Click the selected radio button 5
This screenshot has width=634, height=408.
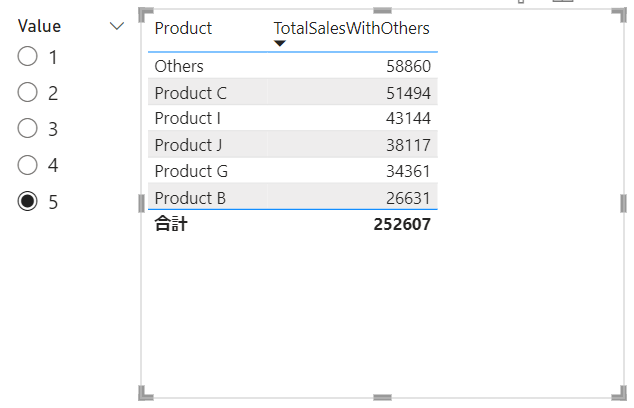tap(28, 201)
